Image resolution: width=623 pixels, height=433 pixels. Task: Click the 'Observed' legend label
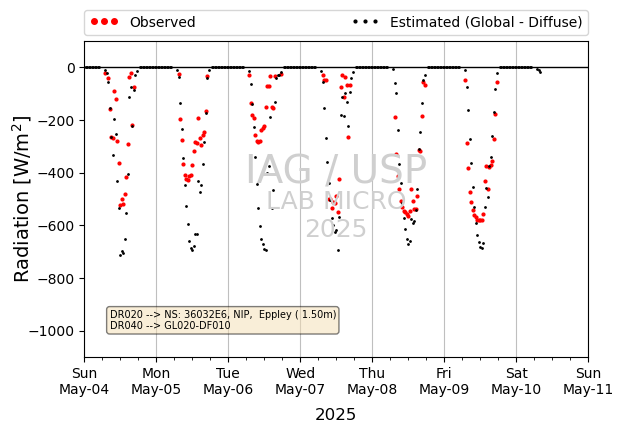tap(163, 22)
